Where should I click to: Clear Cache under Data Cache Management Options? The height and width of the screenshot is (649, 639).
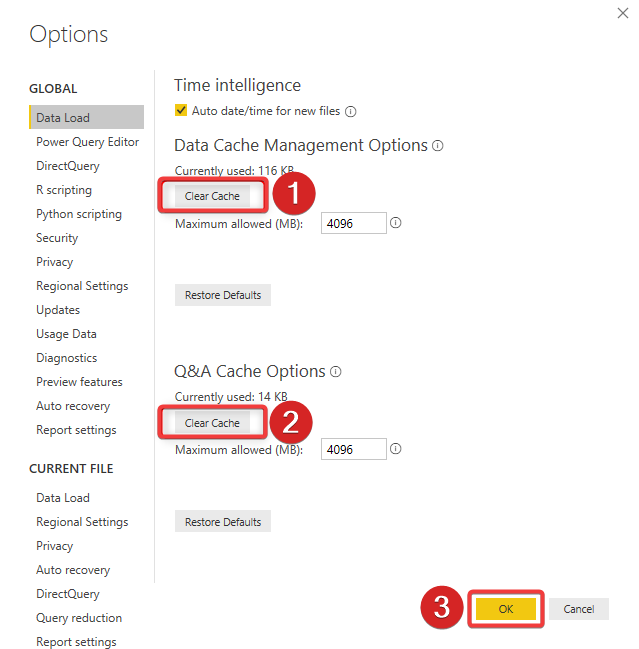tap(212, 196)
